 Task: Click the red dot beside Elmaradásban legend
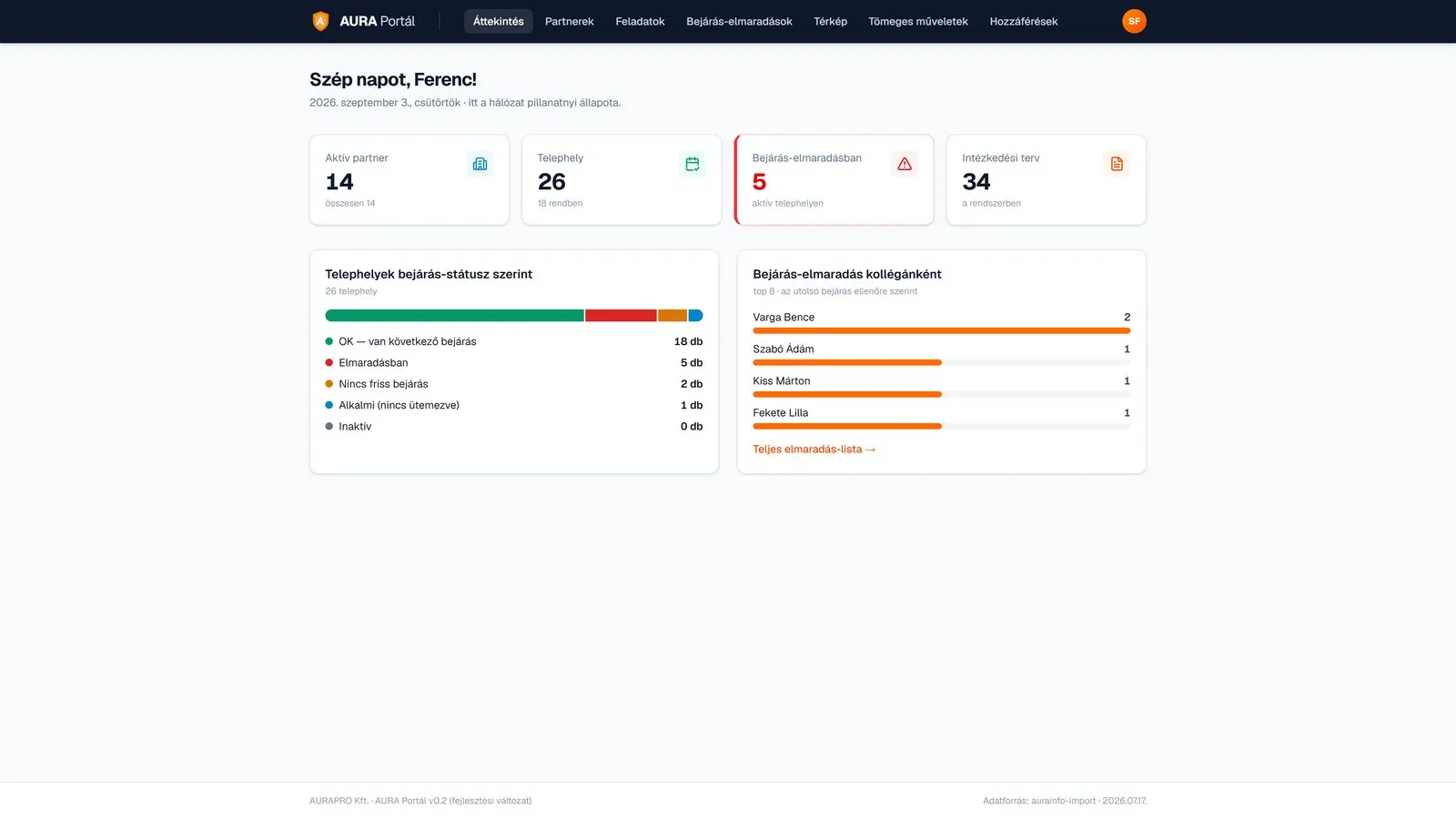[329, 363]
